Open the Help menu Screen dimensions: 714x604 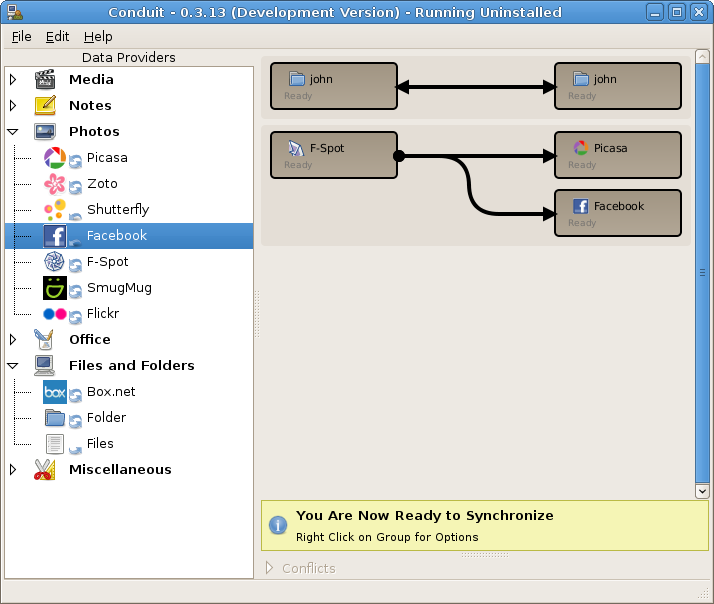tap(98, 36)
